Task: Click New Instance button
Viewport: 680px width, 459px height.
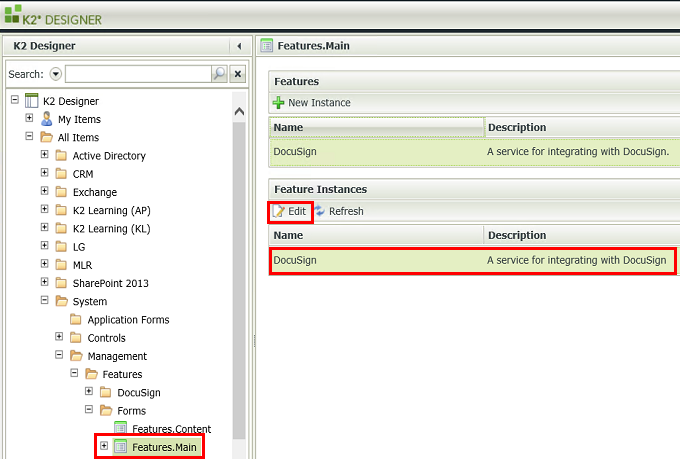Action: click(311, 103)
